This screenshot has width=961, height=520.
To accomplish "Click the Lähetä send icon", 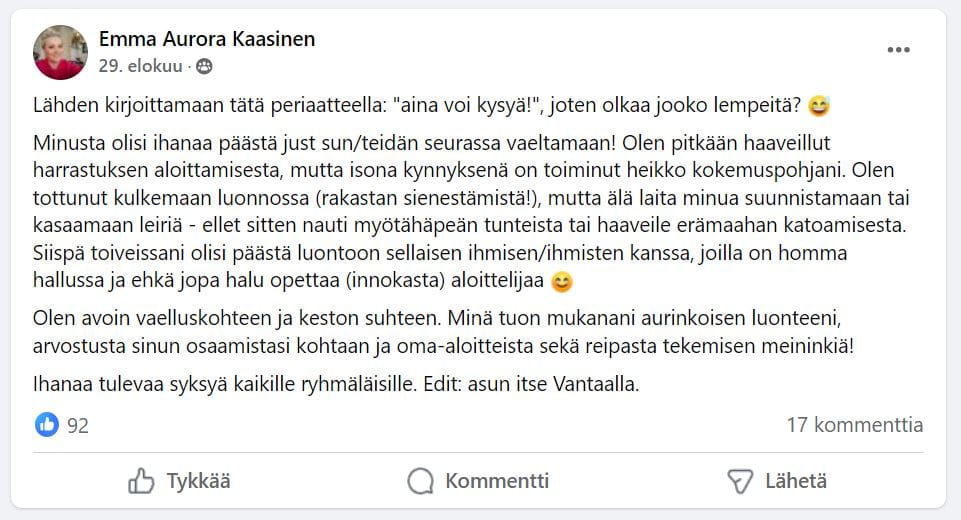I will 739,481.
